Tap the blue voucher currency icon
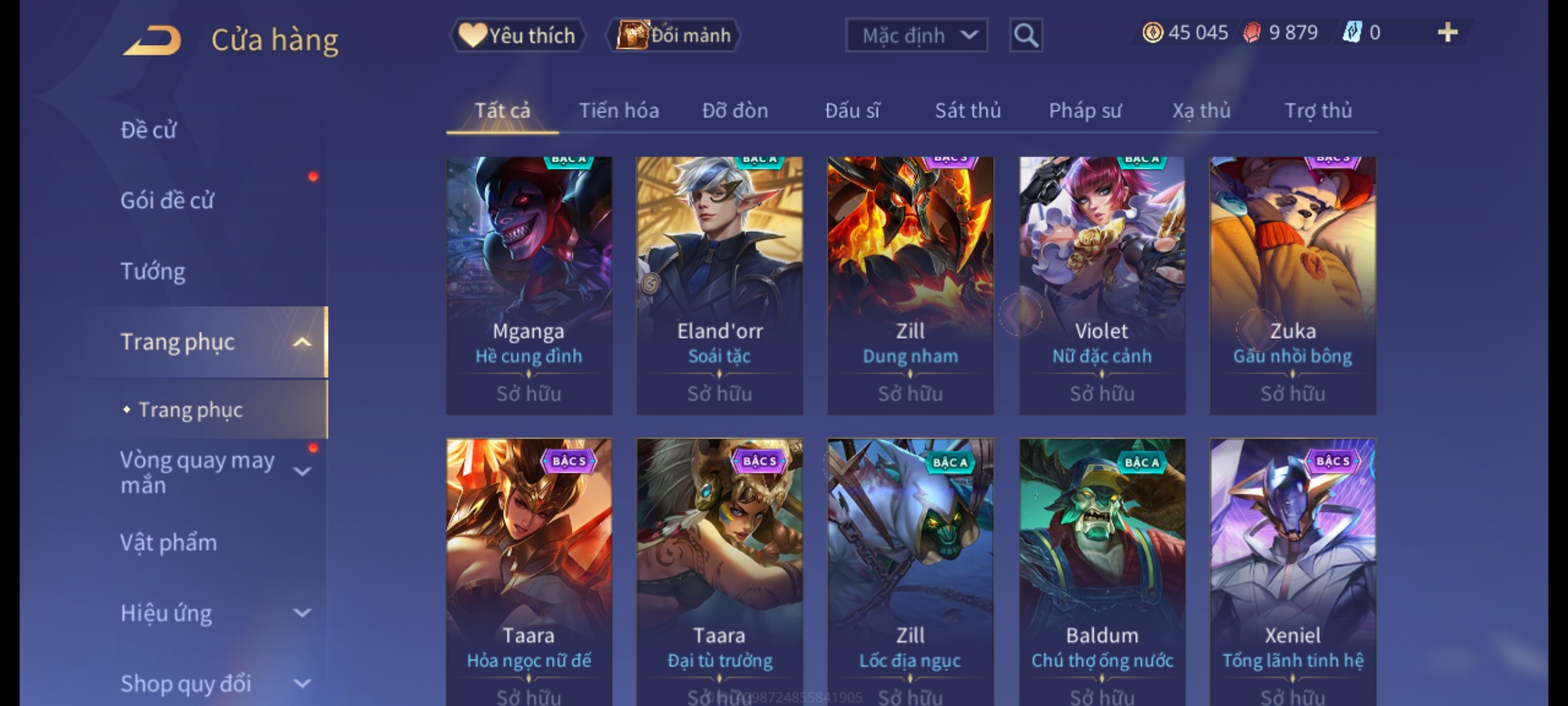This screenshot has height=706, width=1568. [1352, 33]
